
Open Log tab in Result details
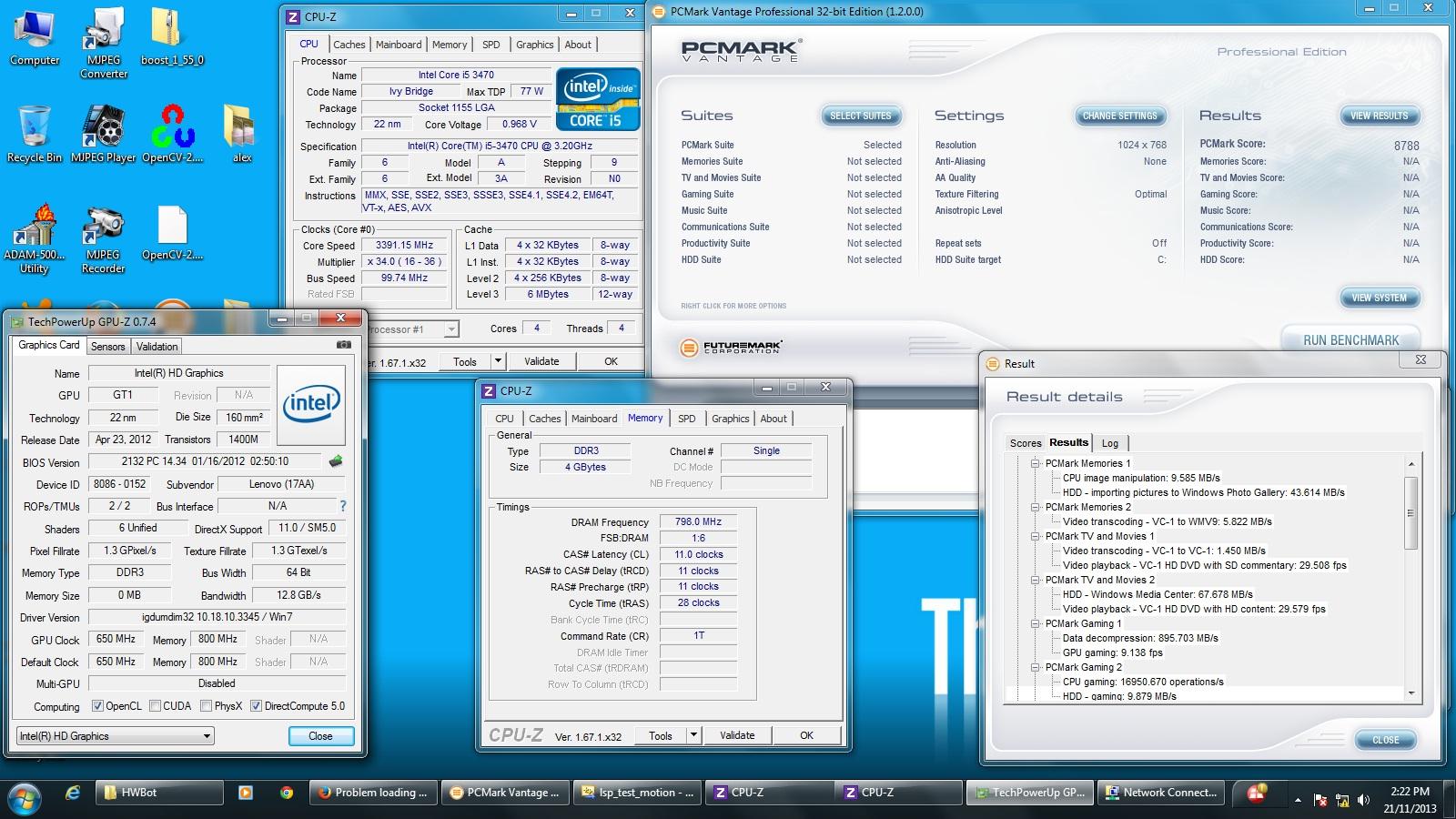(1110, 443)
